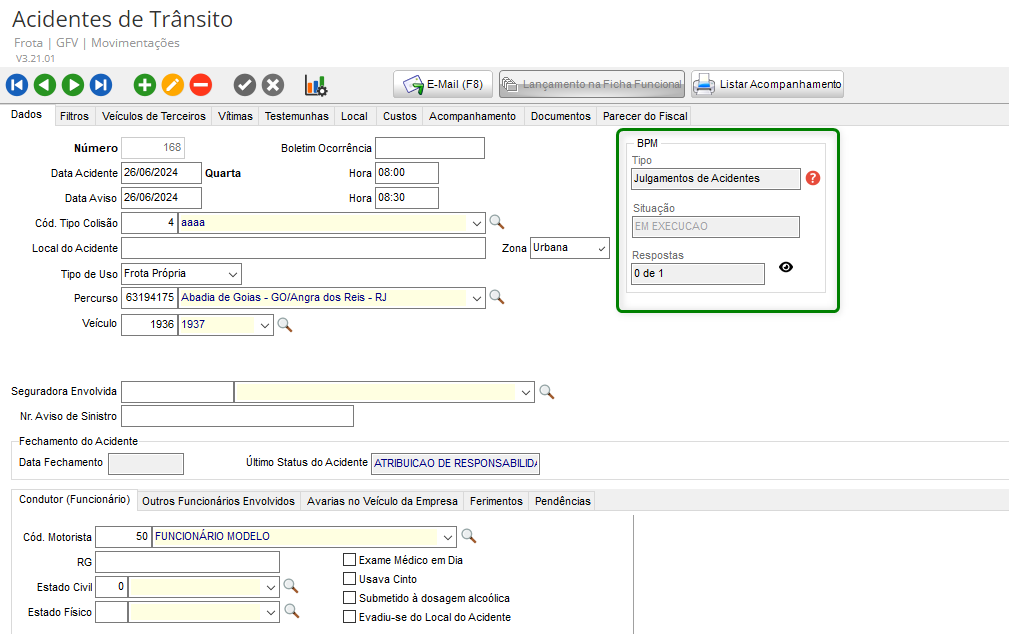The width and height of the screenshot is (1009, 634).
Task: Click the red BPM help question icon
Action: tap(813, 178)
